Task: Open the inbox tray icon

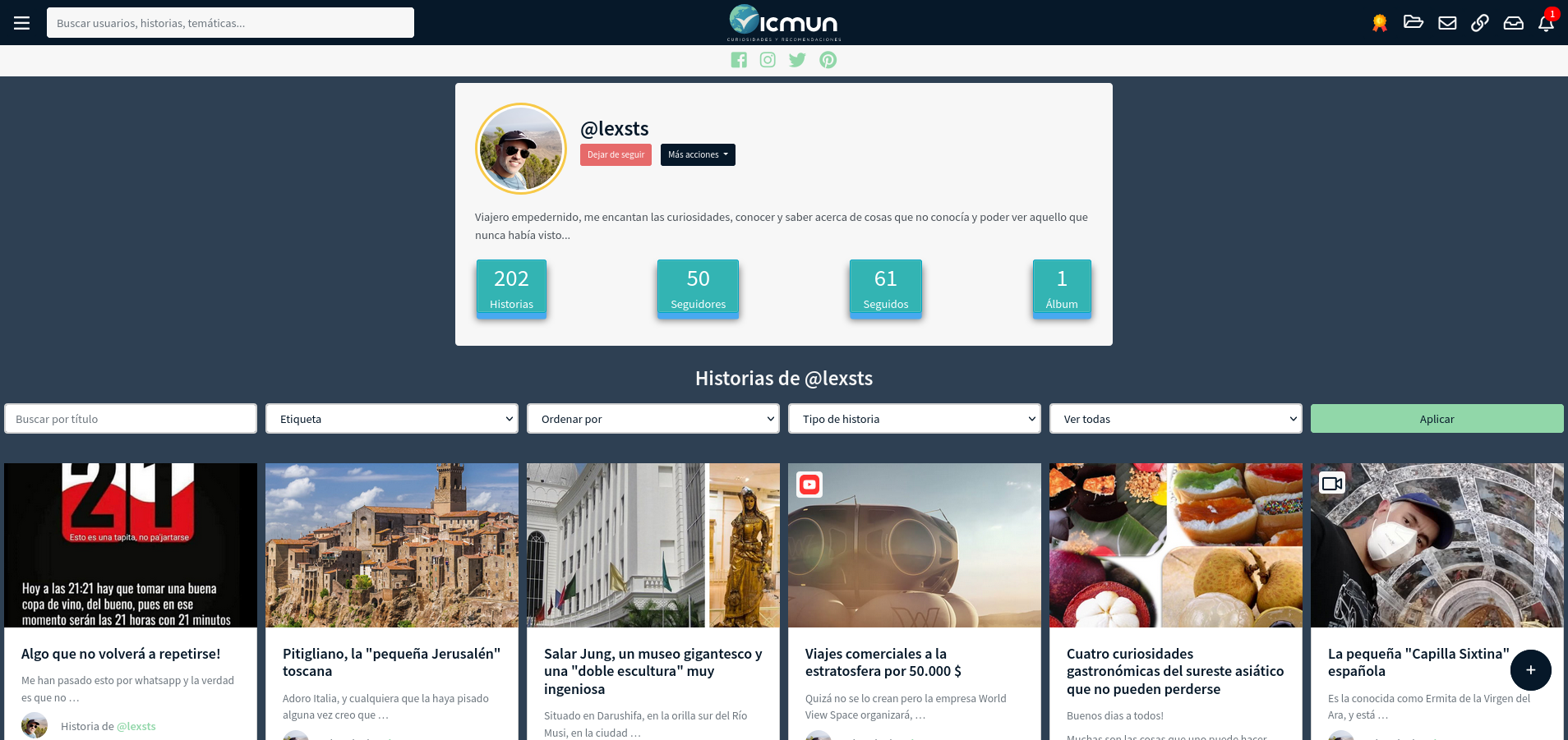Action: [1514, 23]
